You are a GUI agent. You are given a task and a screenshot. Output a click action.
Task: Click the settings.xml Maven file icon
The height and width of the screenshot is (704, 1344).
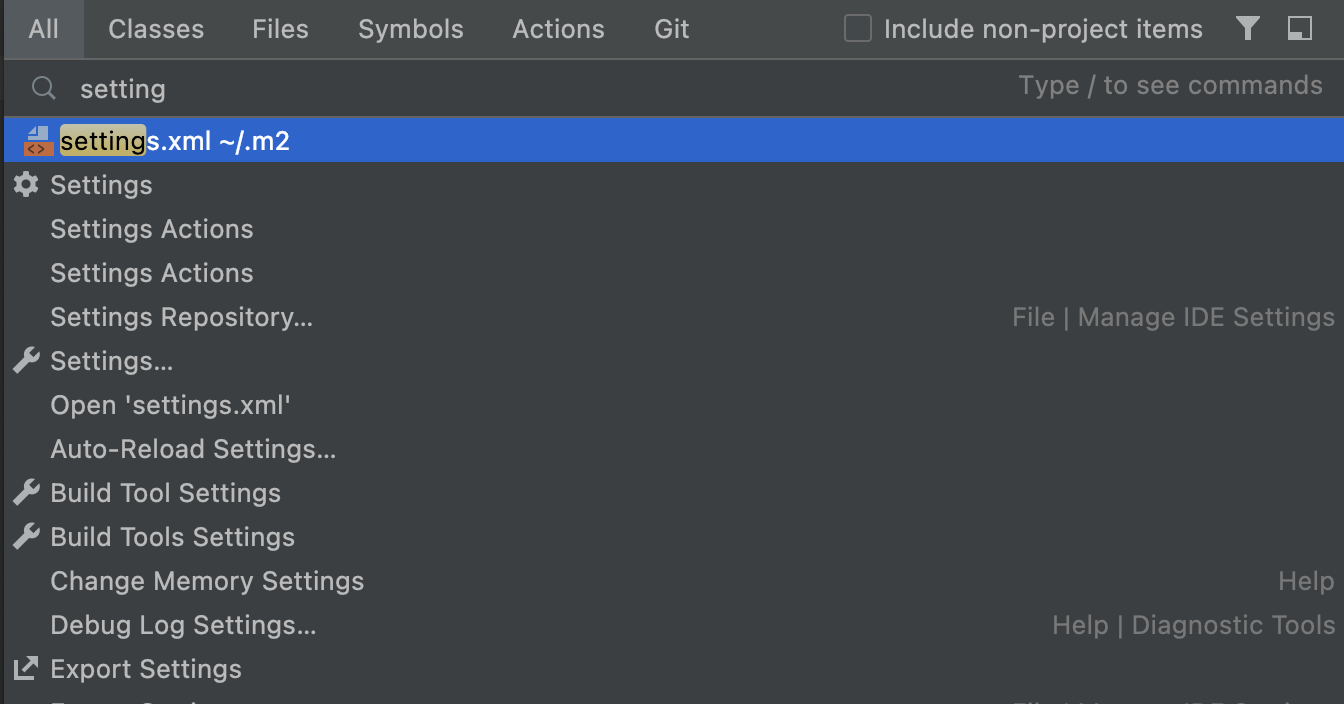[x=38, y=141]
